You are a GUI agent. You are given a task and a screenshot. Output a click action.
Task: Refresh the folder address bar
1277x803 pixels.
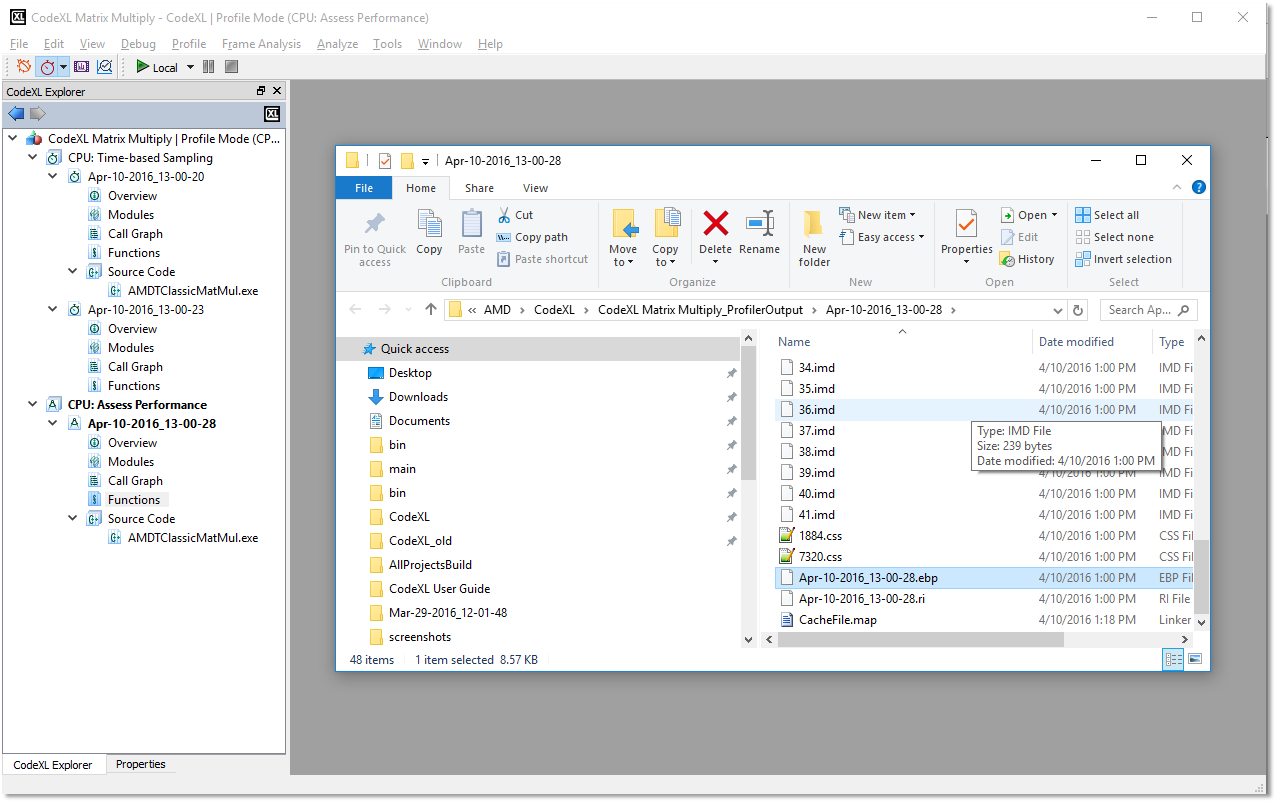click(1078, 310)
